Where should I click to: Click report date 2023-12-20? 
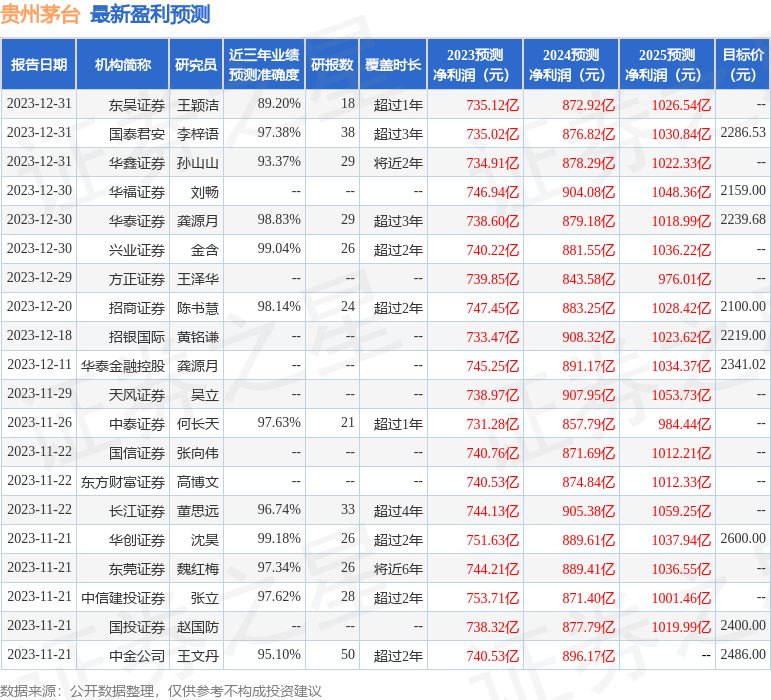(39, 306)
